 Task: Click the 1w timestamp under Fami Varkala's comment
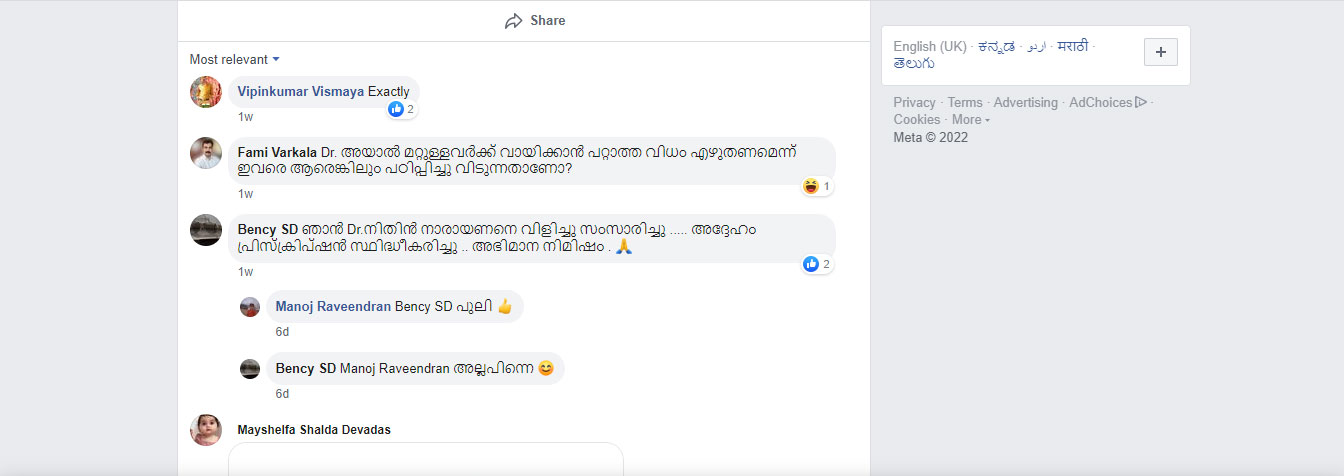[246, 194]
